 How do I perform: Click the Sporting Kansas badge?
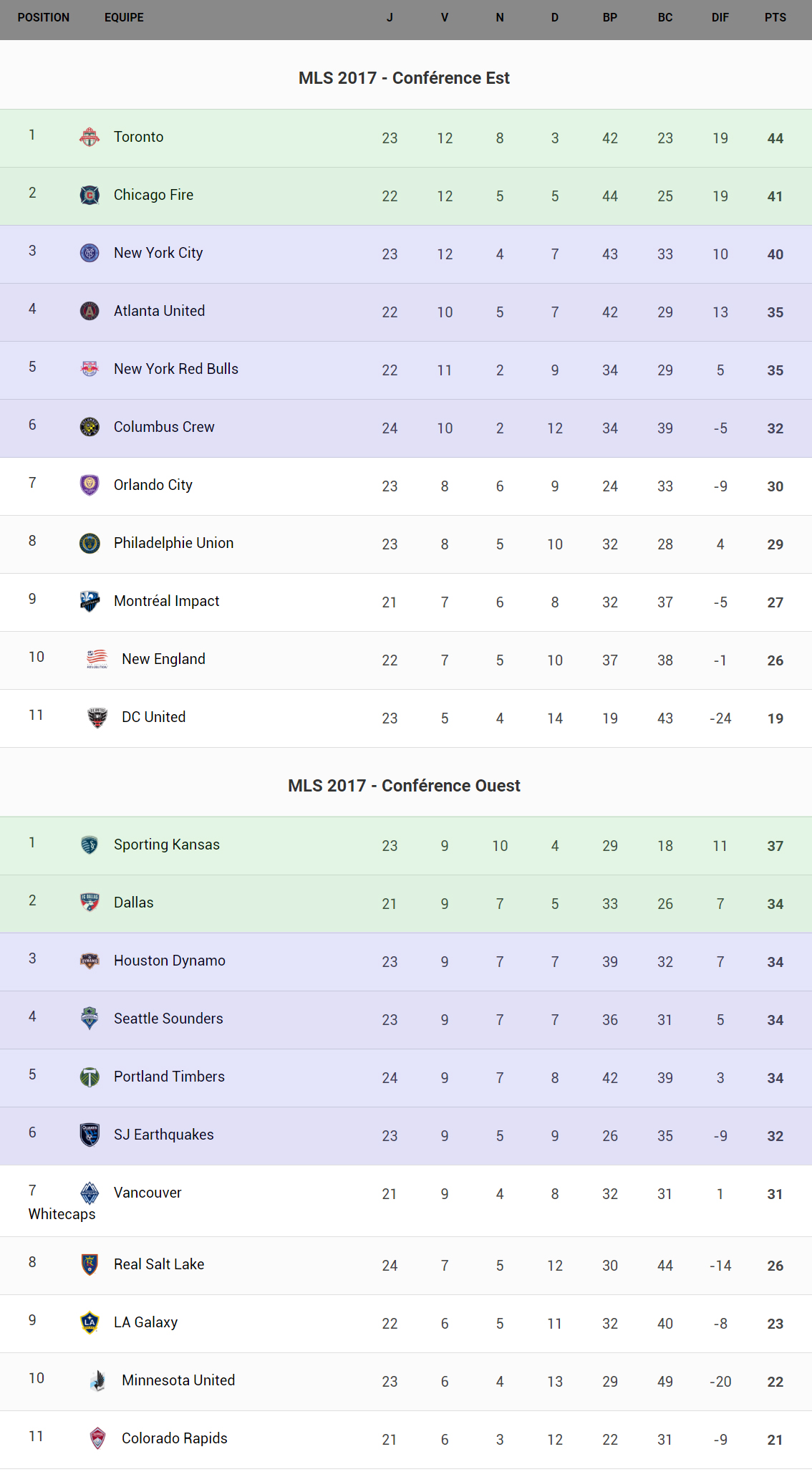[90, 845]
